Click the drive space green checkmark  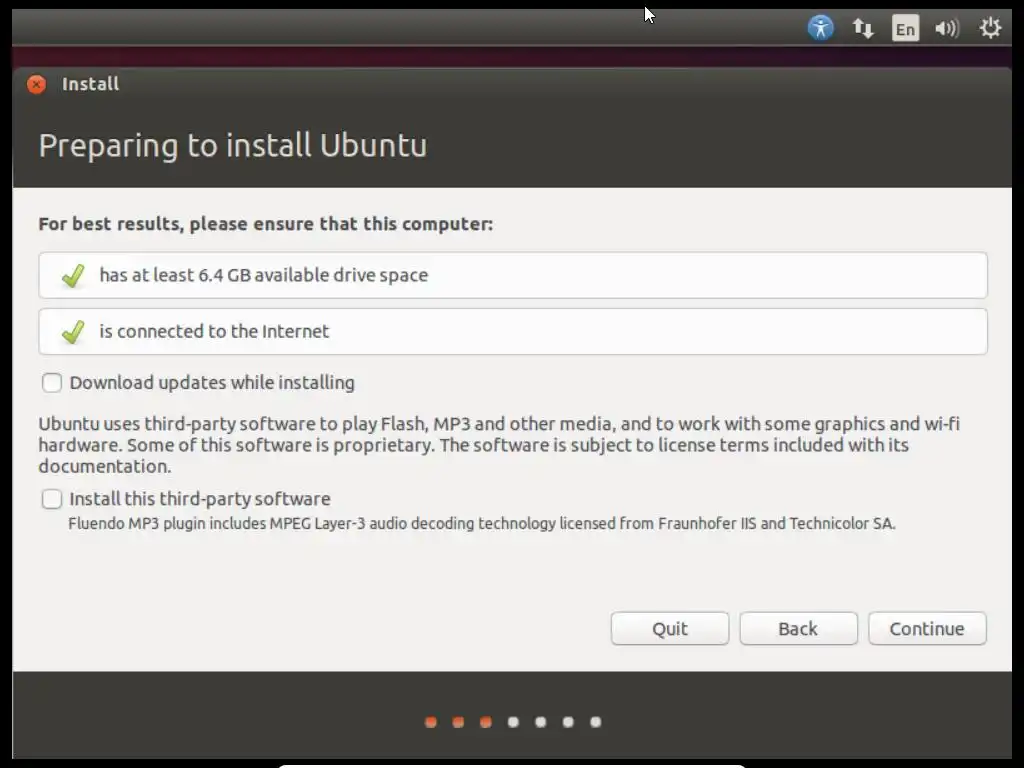coord(73,276)
